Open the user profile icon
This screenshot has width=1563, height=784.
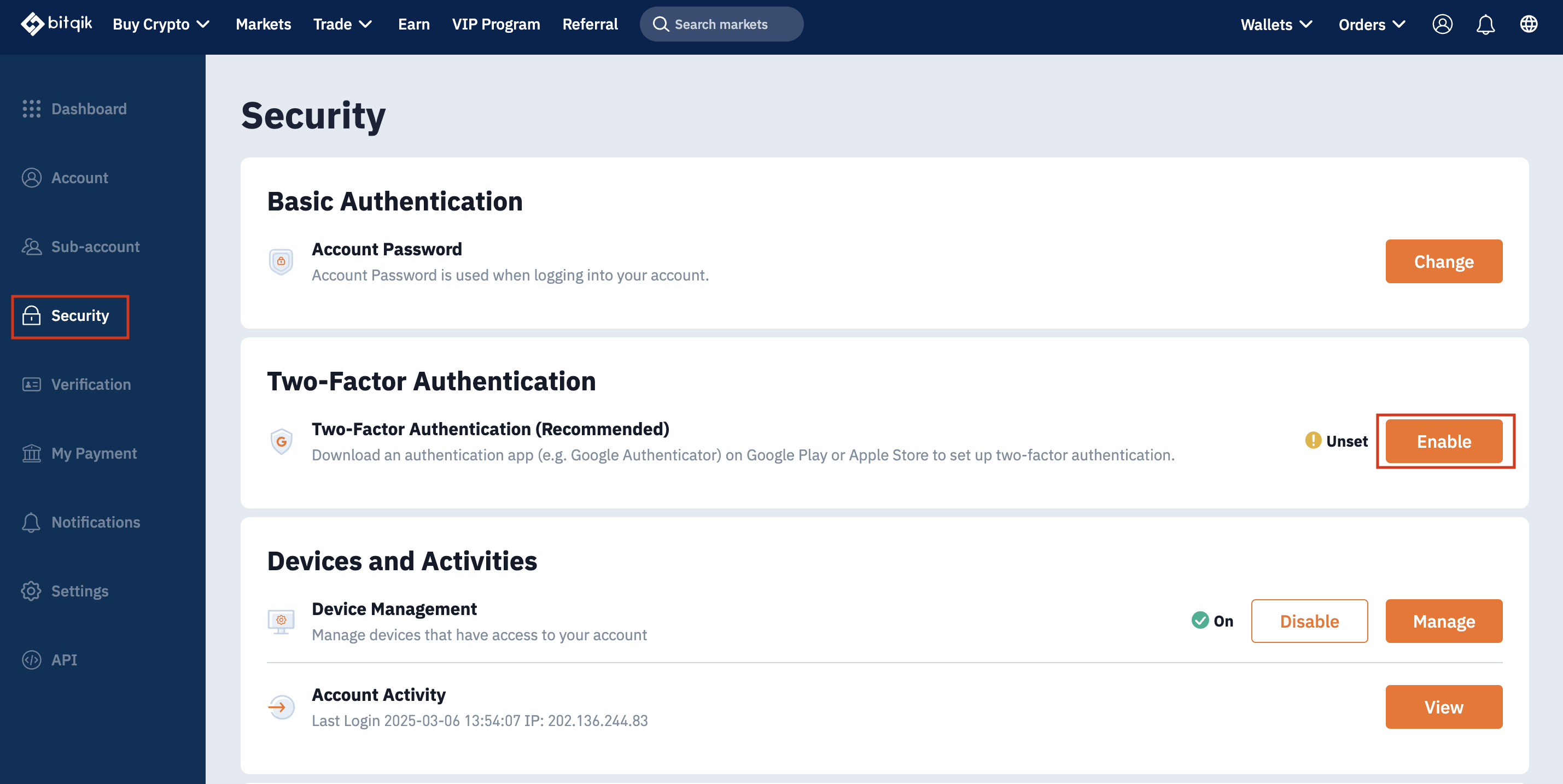1442,24
